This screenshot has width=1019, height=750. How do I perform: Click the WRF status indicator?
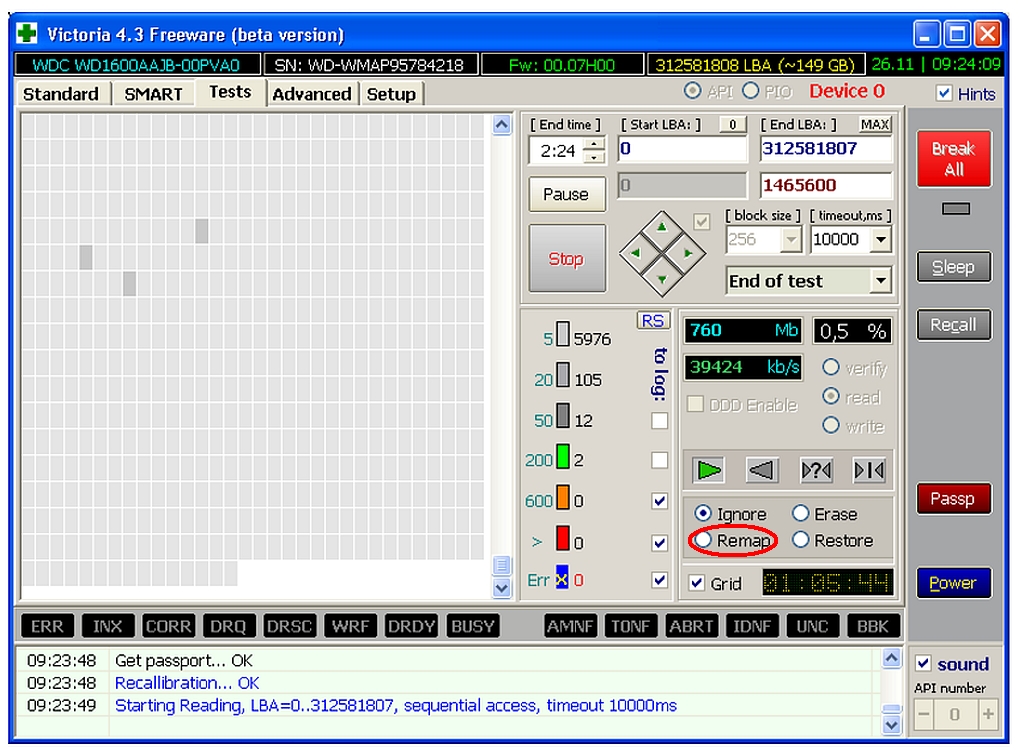pos(350,626)
